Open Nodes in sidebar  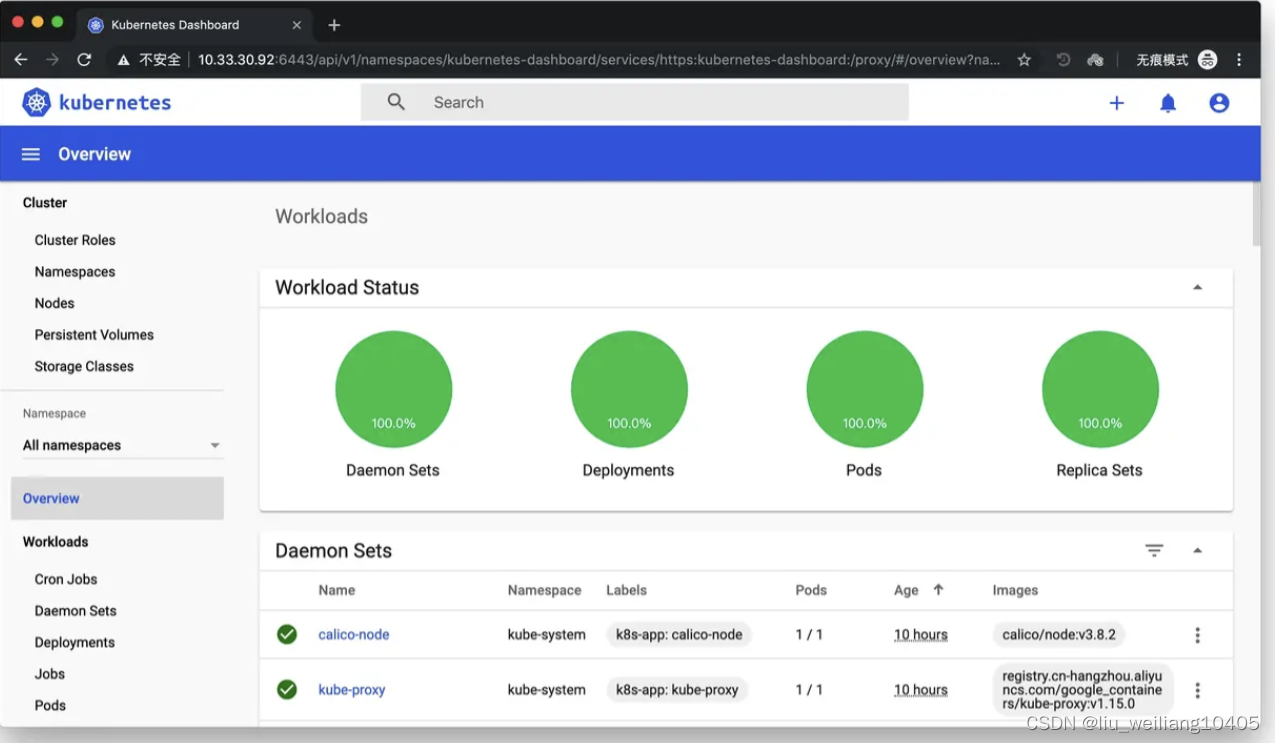pyautogui.click(x=54, y=303)
